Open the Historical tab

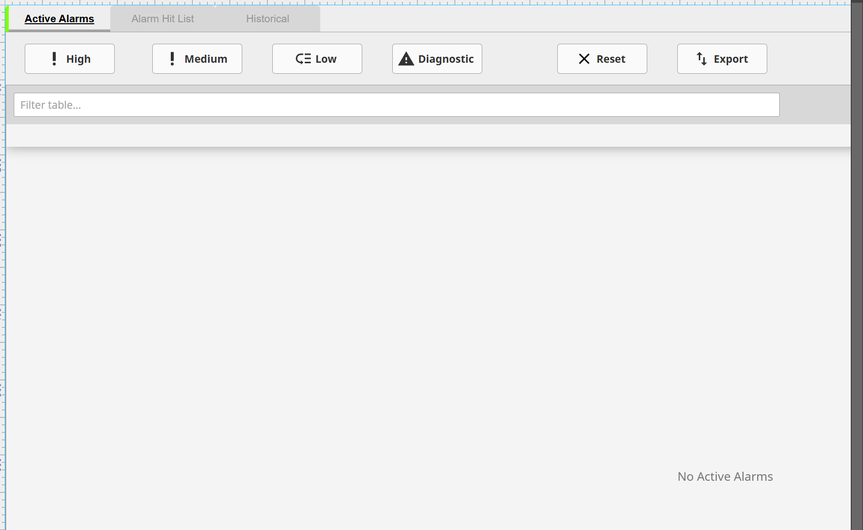pyautogui.click(x=267, y=19)
